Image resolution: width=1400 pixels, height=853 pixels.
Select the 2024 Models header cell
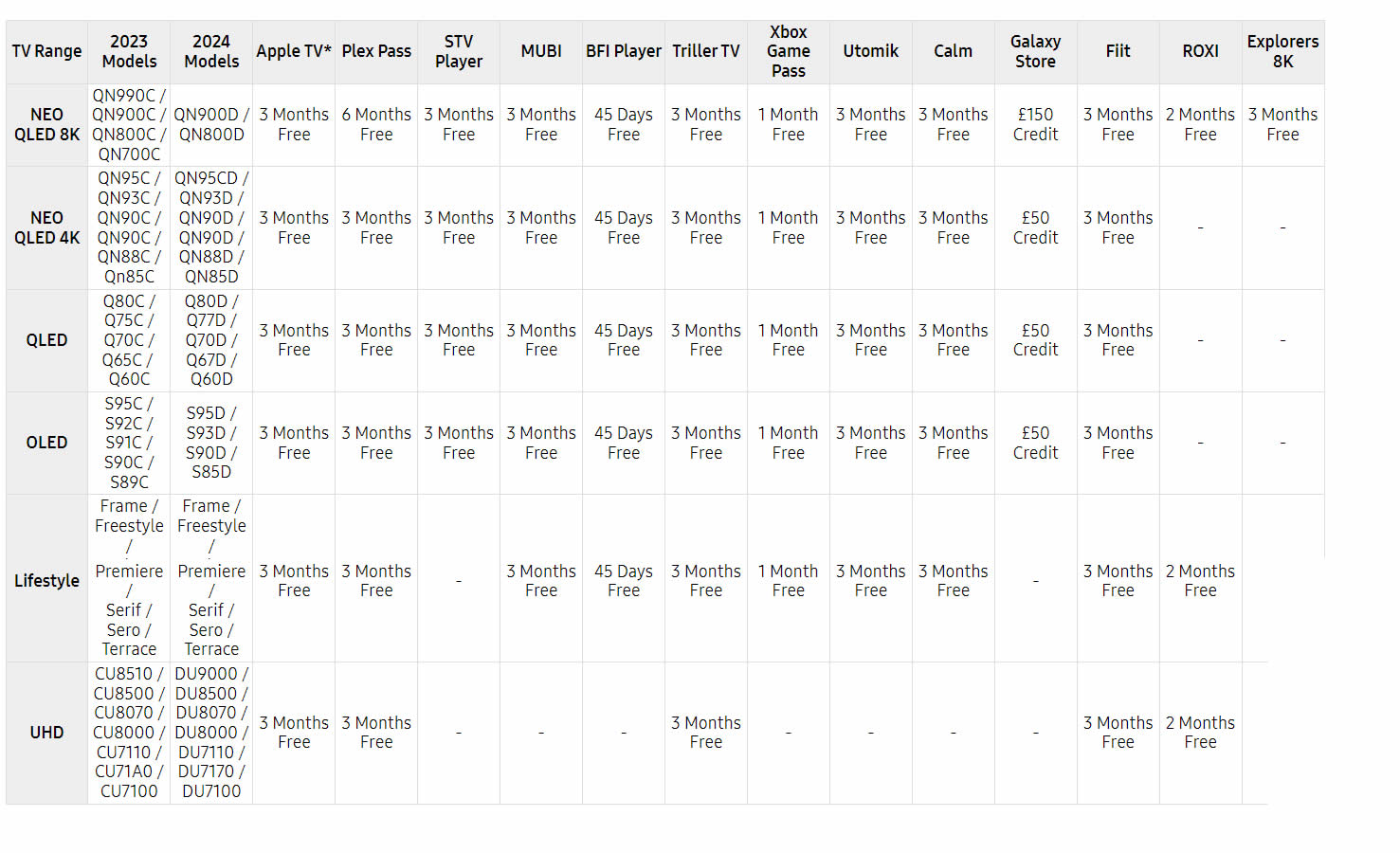[211, 51]
